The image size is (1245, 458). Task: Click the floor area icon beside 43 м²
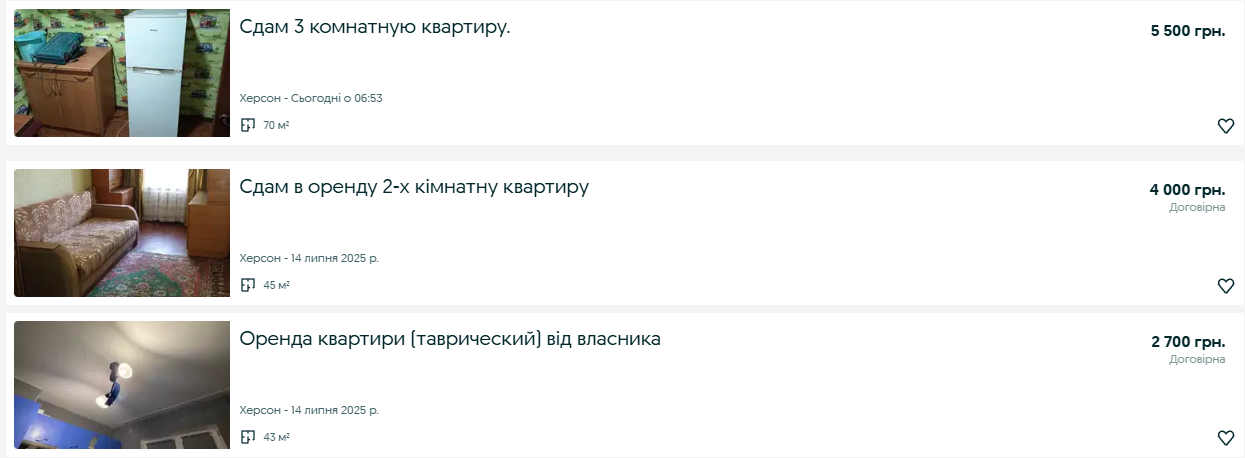pos(248,437)
